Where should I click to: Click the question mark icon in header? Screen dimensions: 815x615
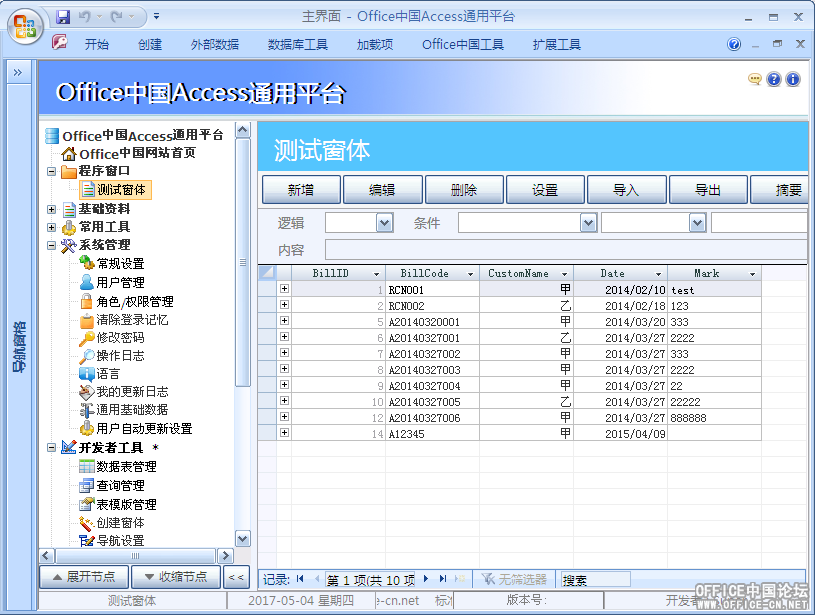coord(774,79)
